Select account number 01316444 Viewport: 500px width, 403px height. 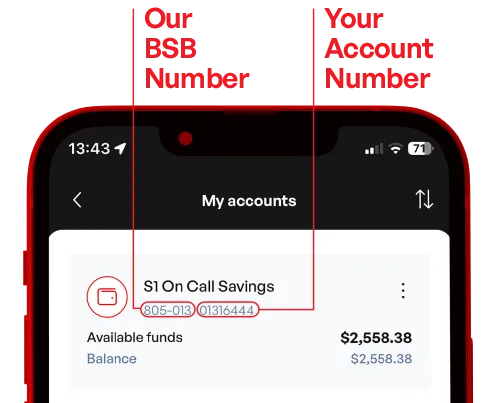227,310
